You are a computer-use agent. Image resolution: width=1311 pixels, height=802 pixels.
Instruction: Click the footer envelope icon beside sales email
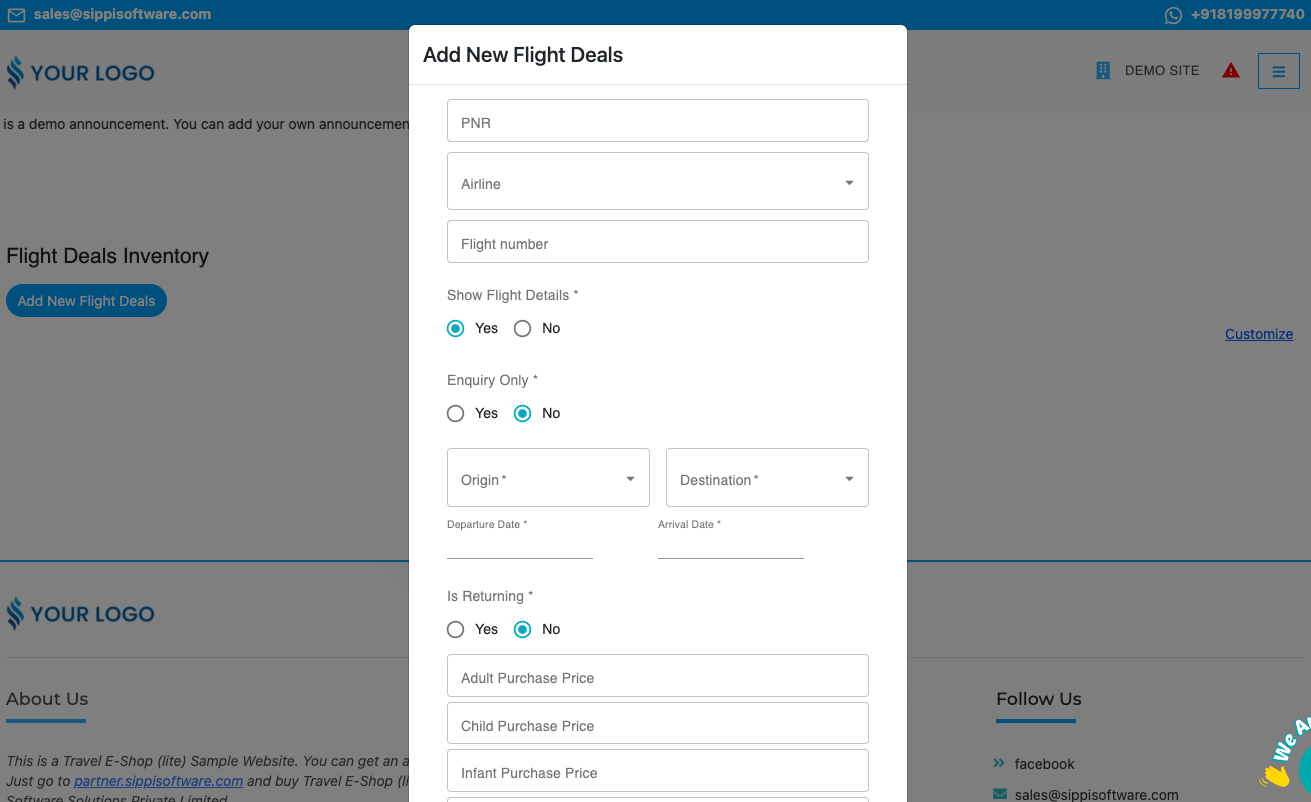(1000, 795)
